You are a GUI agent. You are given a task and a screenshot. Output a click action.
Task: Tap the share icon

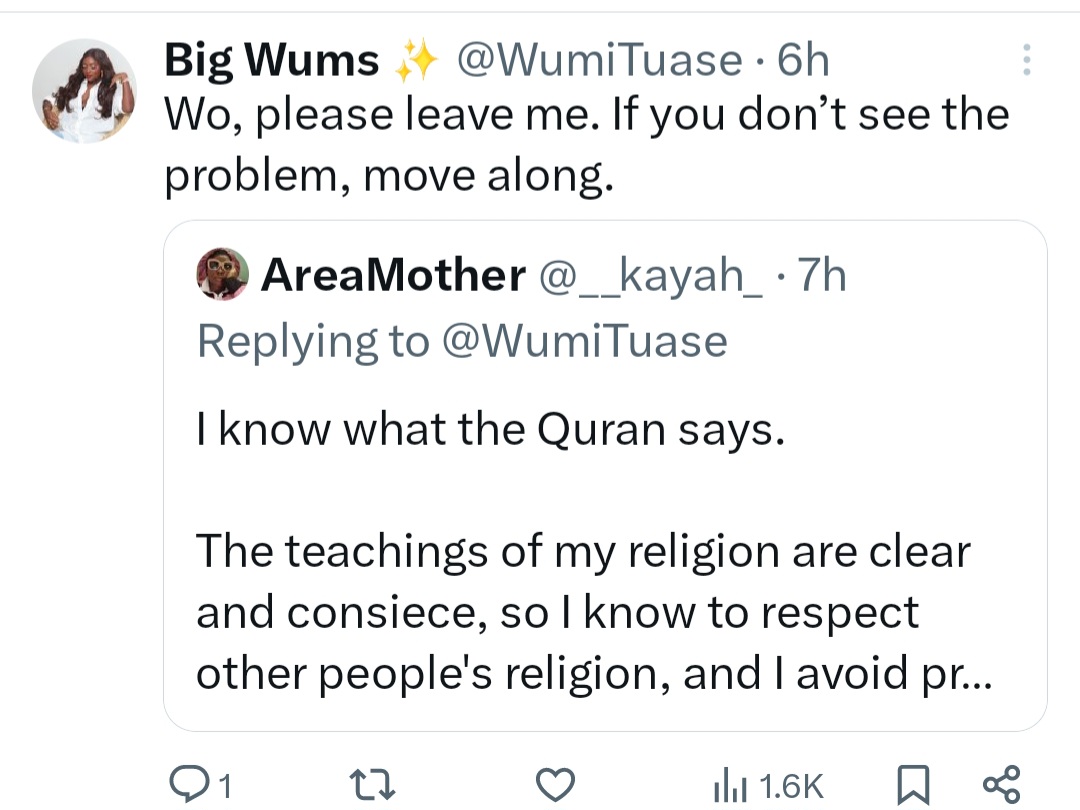click(x=1001, y=783)
